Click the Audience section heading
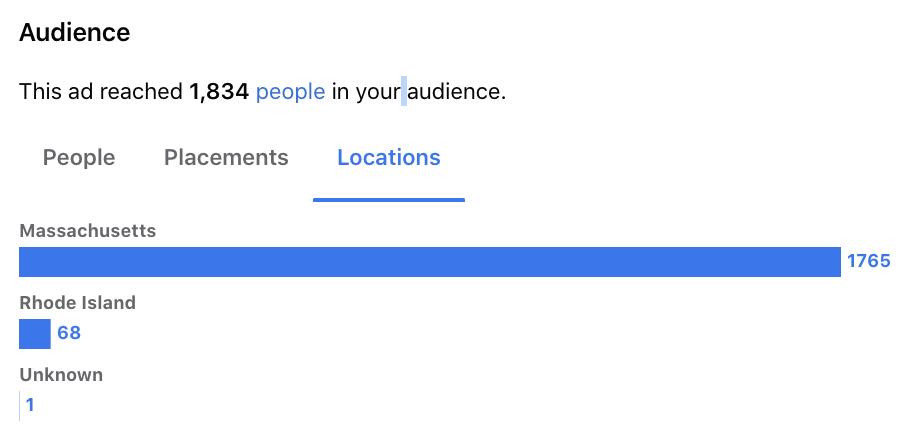924x428 pixels. tap(74, 32)
